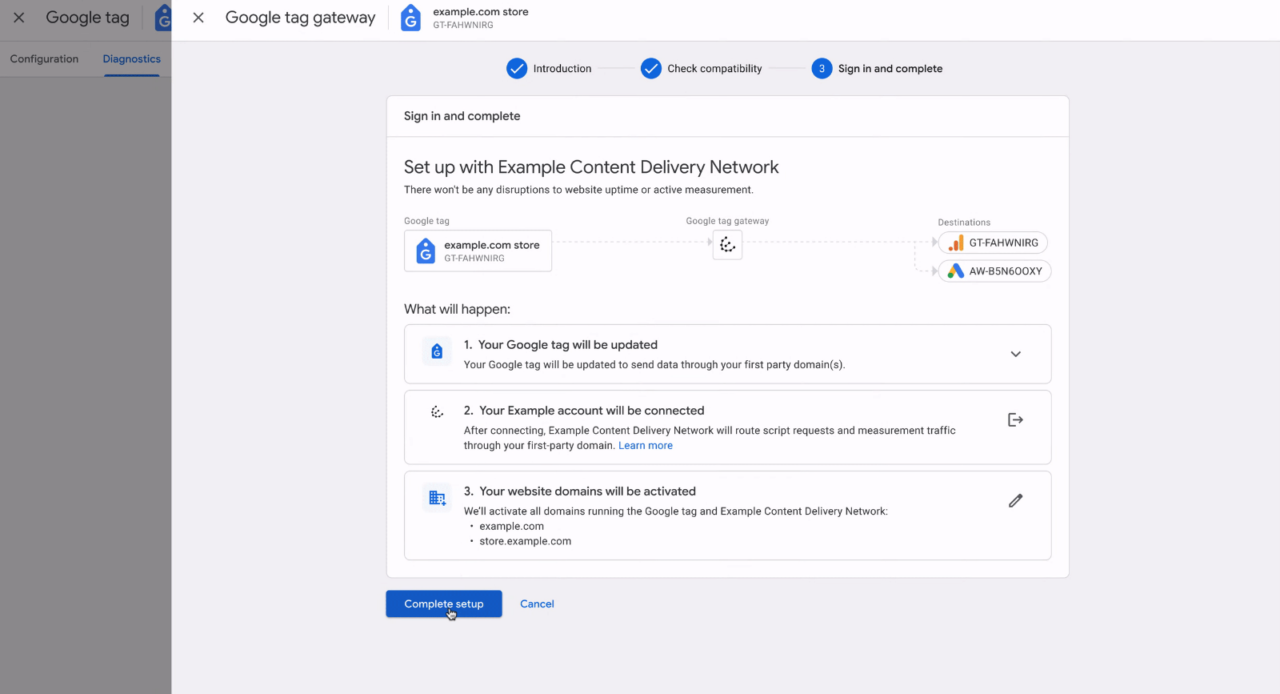Click domains building icon beside step 3
The width and height of the screenshot is (1280, 694).
(x=437, y=497)
